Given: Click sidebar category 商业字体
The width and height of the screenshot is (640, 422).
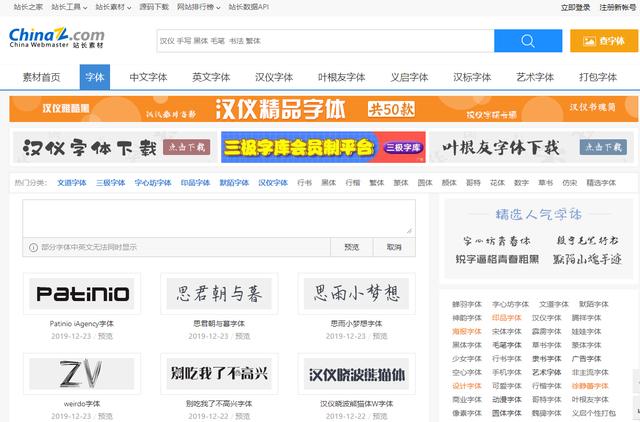Looking at the screenshot, I should pos(467,400).
